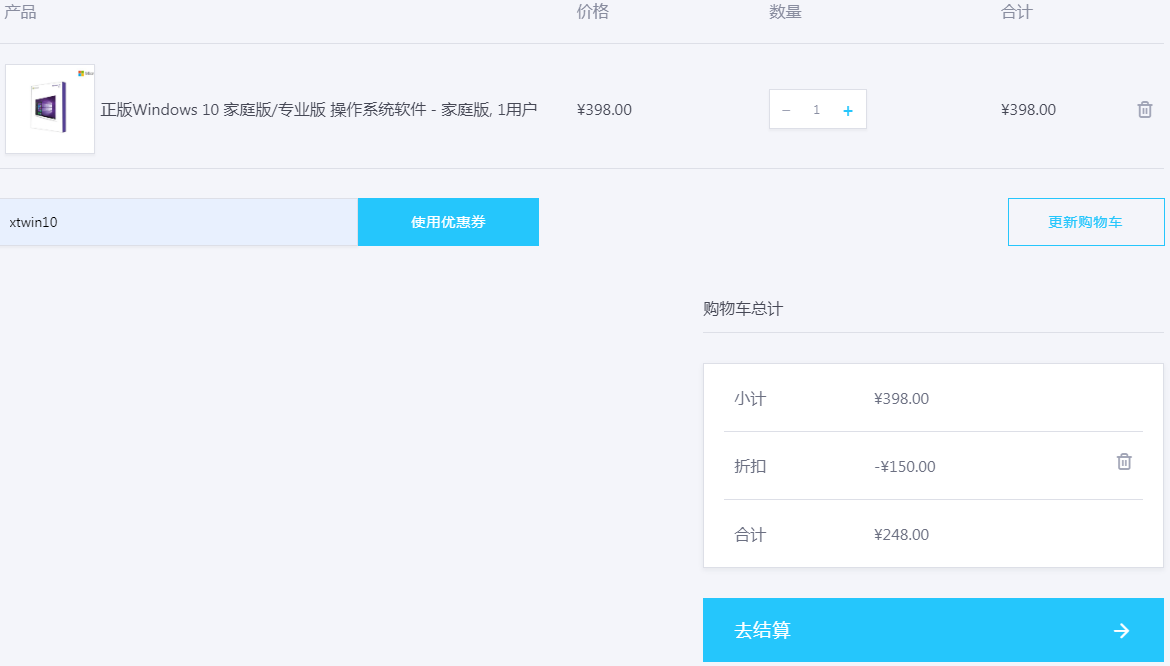The height and width of the screenshot is (666, 1170).
Task: Click 更新购物车 to update cart
Action: (1086, 222)
